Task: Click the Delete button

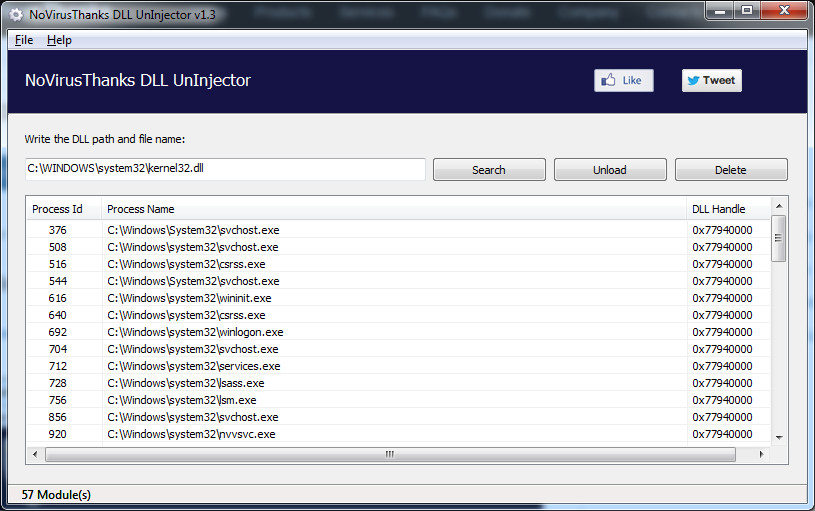Action: [x=731, y=169]
